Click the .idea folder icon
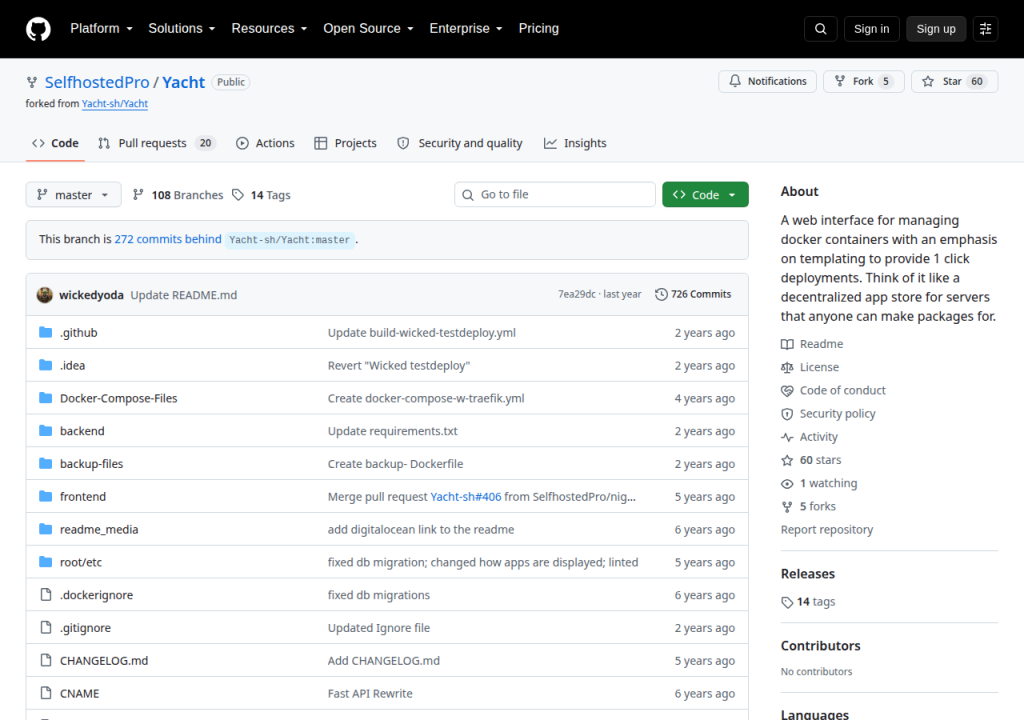Screen dimensions: 1024x720 tap(46, 365)
